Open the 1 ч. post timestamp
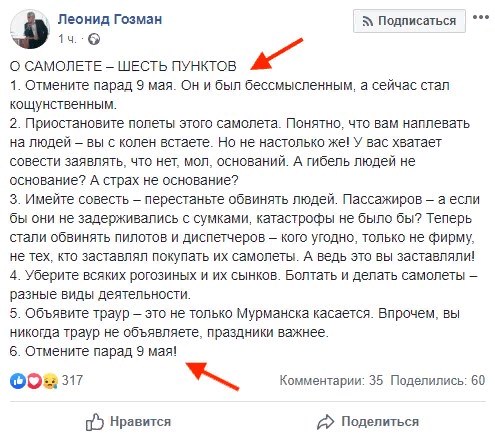495x438 pixels. (67, 39)
